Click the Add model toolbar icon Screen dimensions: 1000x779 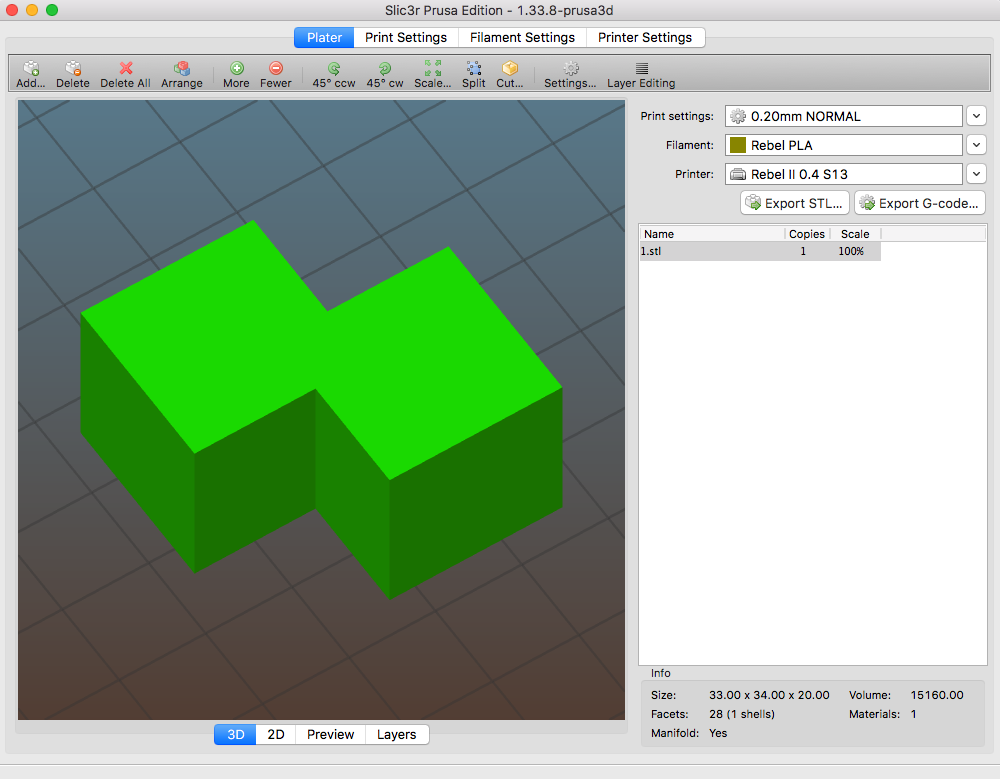(x=31, y=69)
